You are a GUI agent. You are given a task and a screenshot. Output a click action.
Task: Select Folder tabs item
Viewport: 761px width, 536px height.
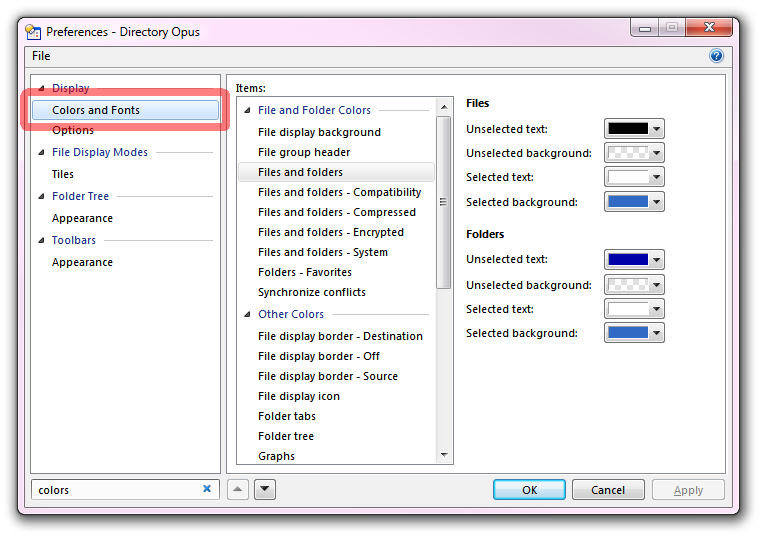(287, 417)
